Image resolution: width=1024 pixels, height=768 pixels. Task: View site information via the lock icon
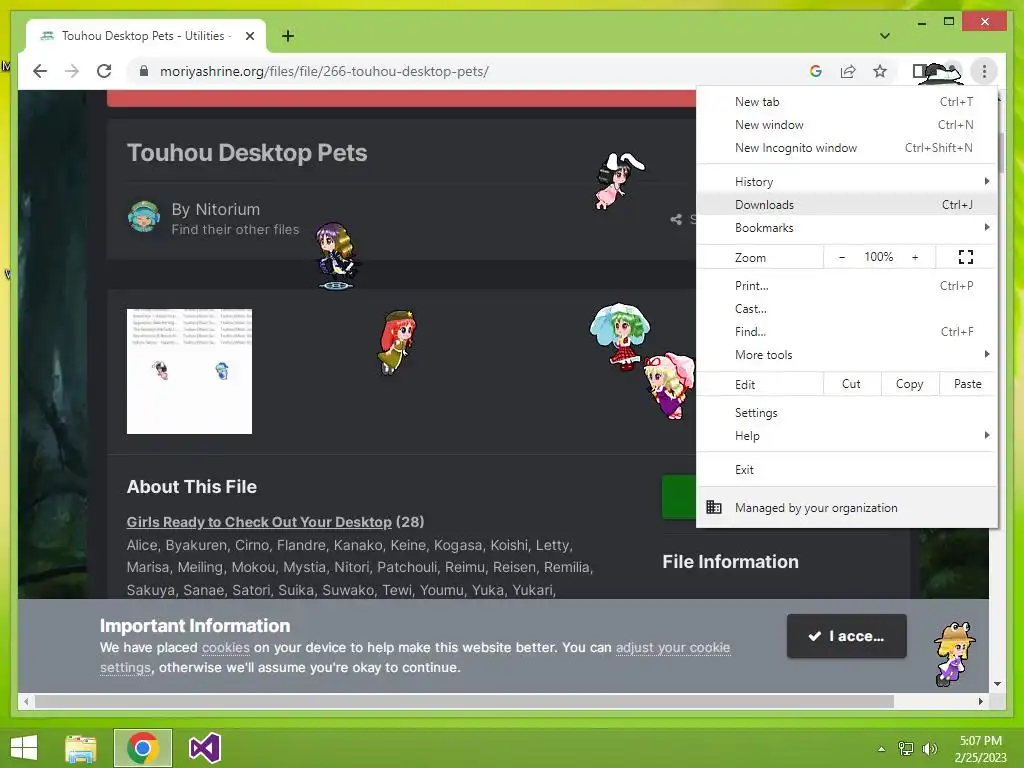point(144,71)
